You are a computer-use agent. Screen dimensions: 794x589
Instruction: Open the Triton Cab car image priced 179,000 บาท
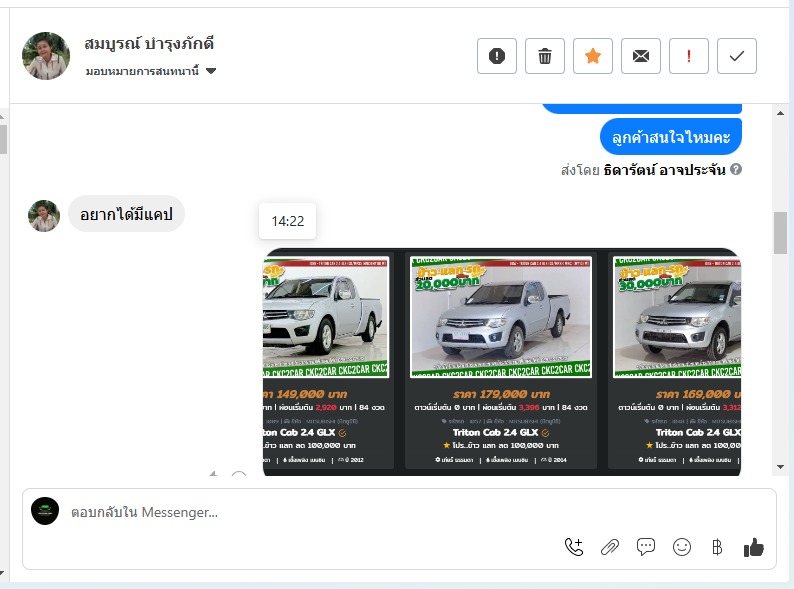501,317
